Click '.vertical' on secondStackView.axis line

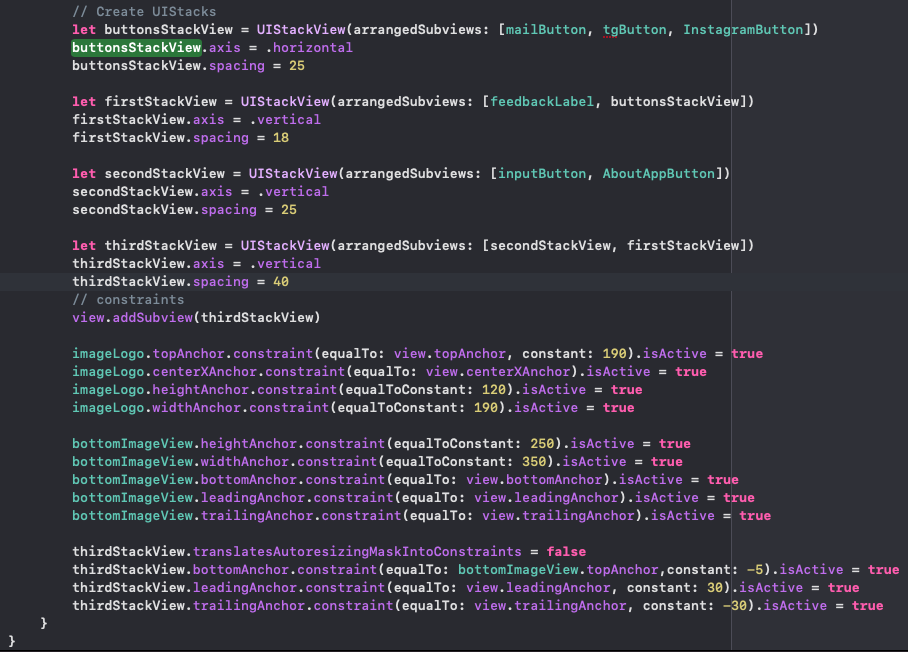293,191
